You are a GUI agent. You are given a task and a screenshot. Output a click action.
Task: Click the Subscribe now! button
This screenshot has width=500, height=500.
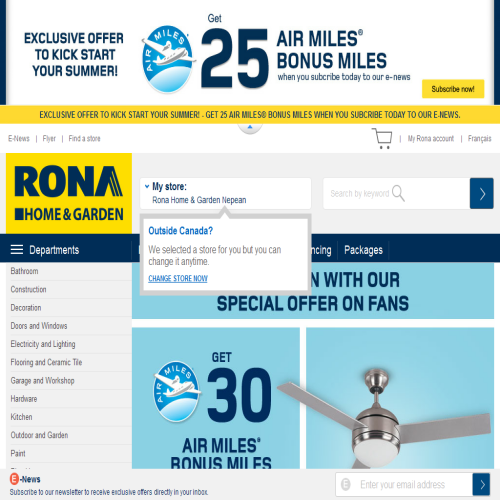453,89
